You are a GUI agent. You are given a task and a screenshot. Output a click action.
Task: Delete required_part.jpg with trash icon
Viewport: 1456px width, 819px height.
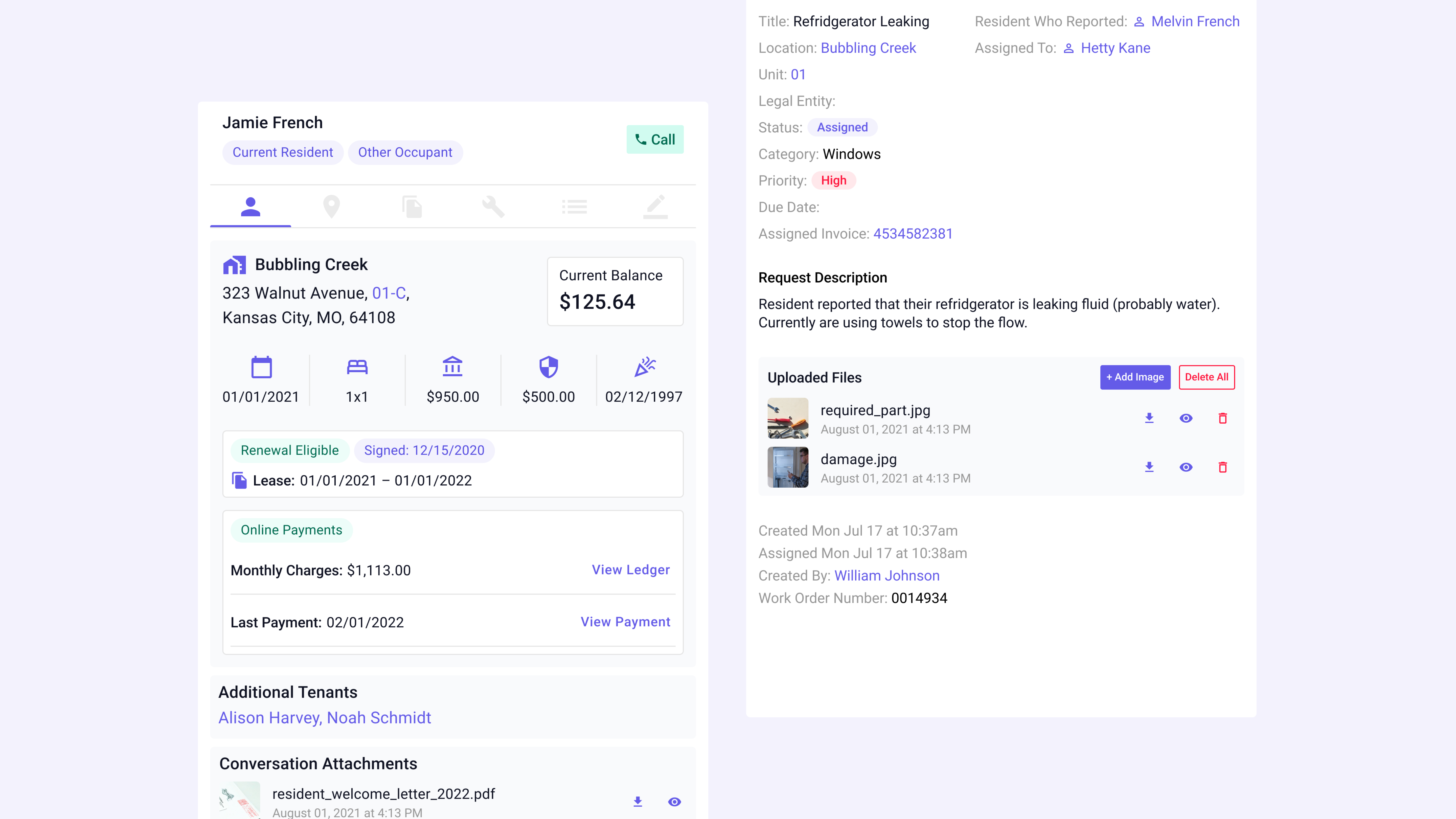tap(1223, 418)
